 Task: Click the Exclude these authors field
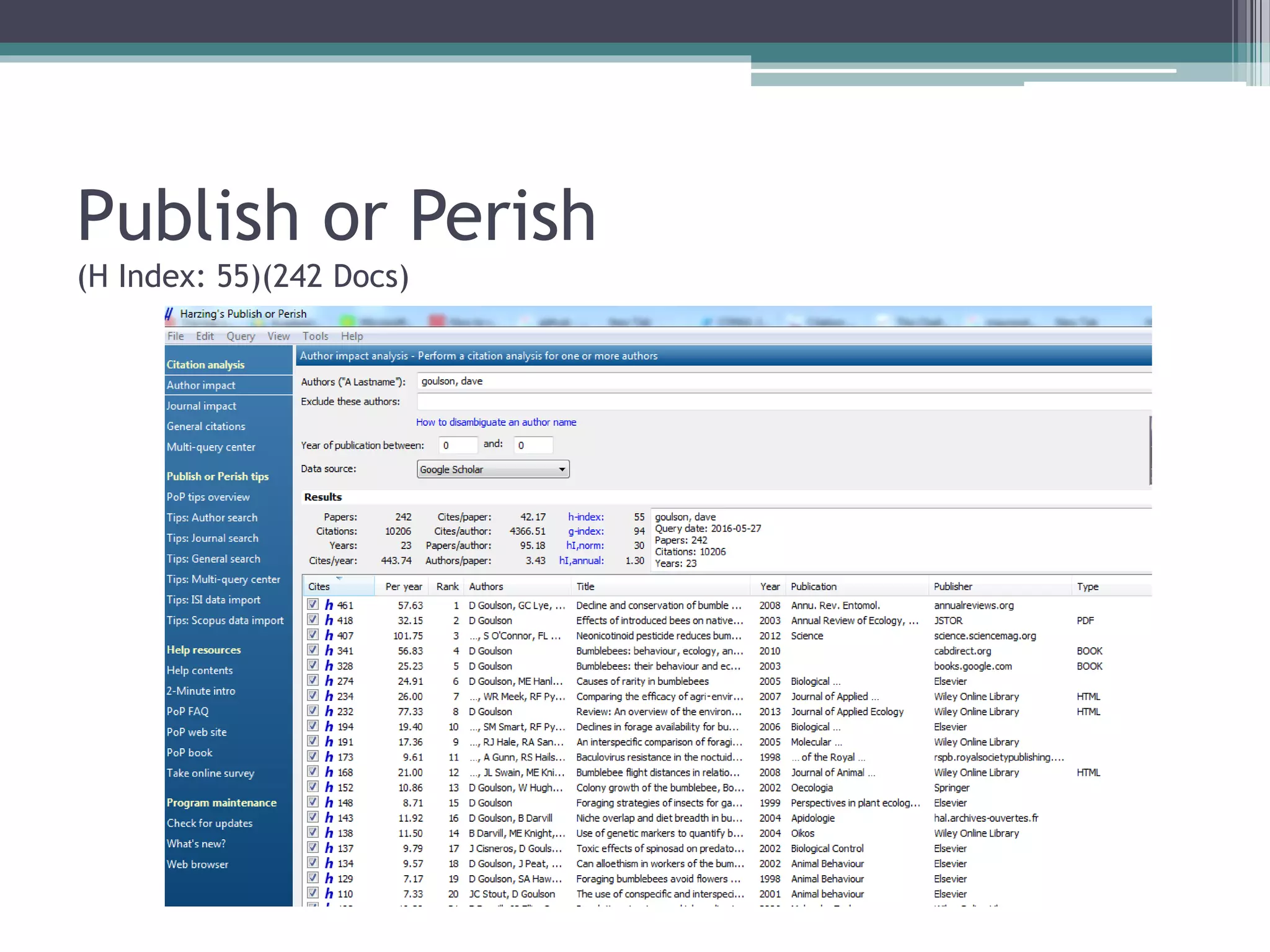(x=784, y=402)
